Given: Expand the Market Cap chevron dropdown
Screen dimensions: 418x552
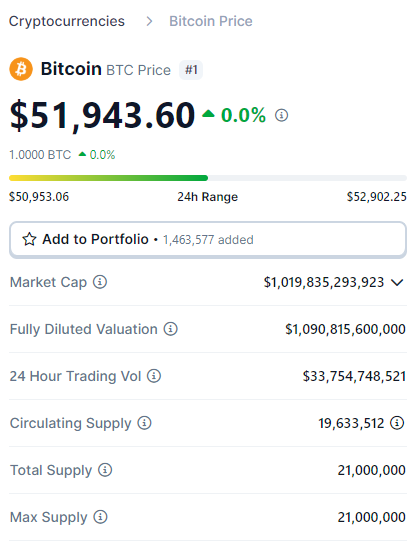Looking at the screenshot, I should [397, 282].
